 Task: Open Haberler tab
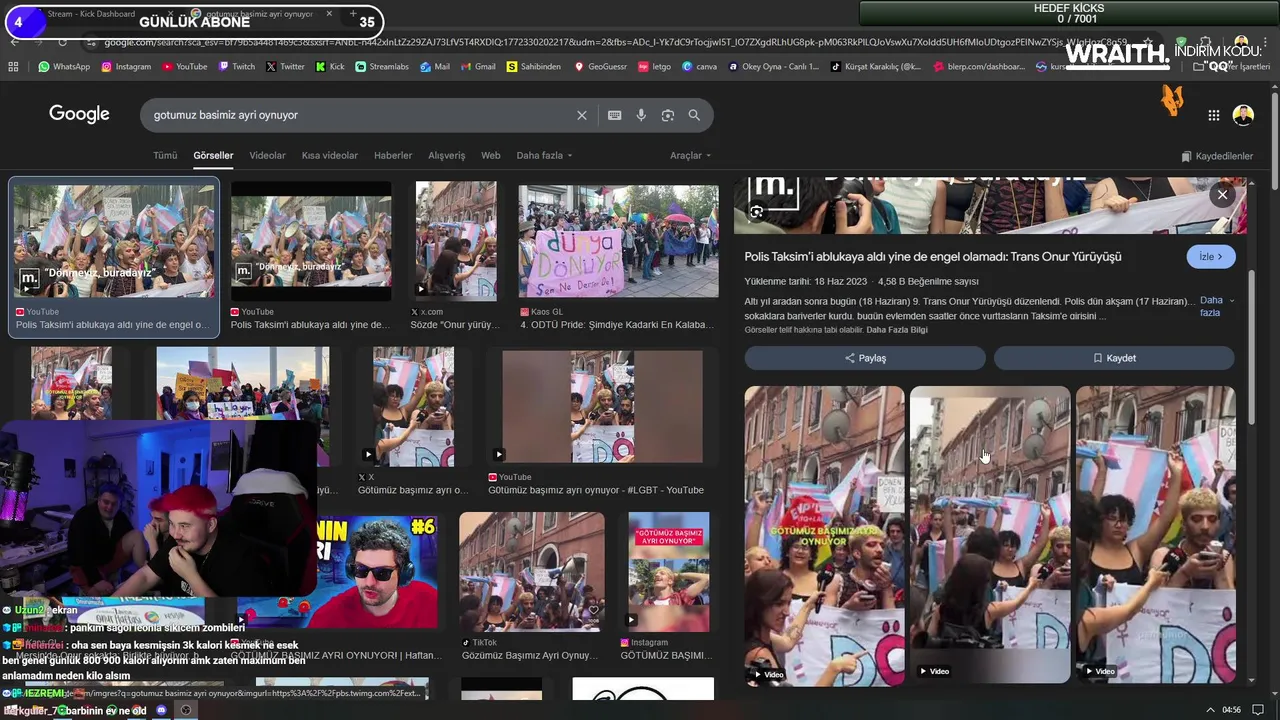tap(393, 155)
